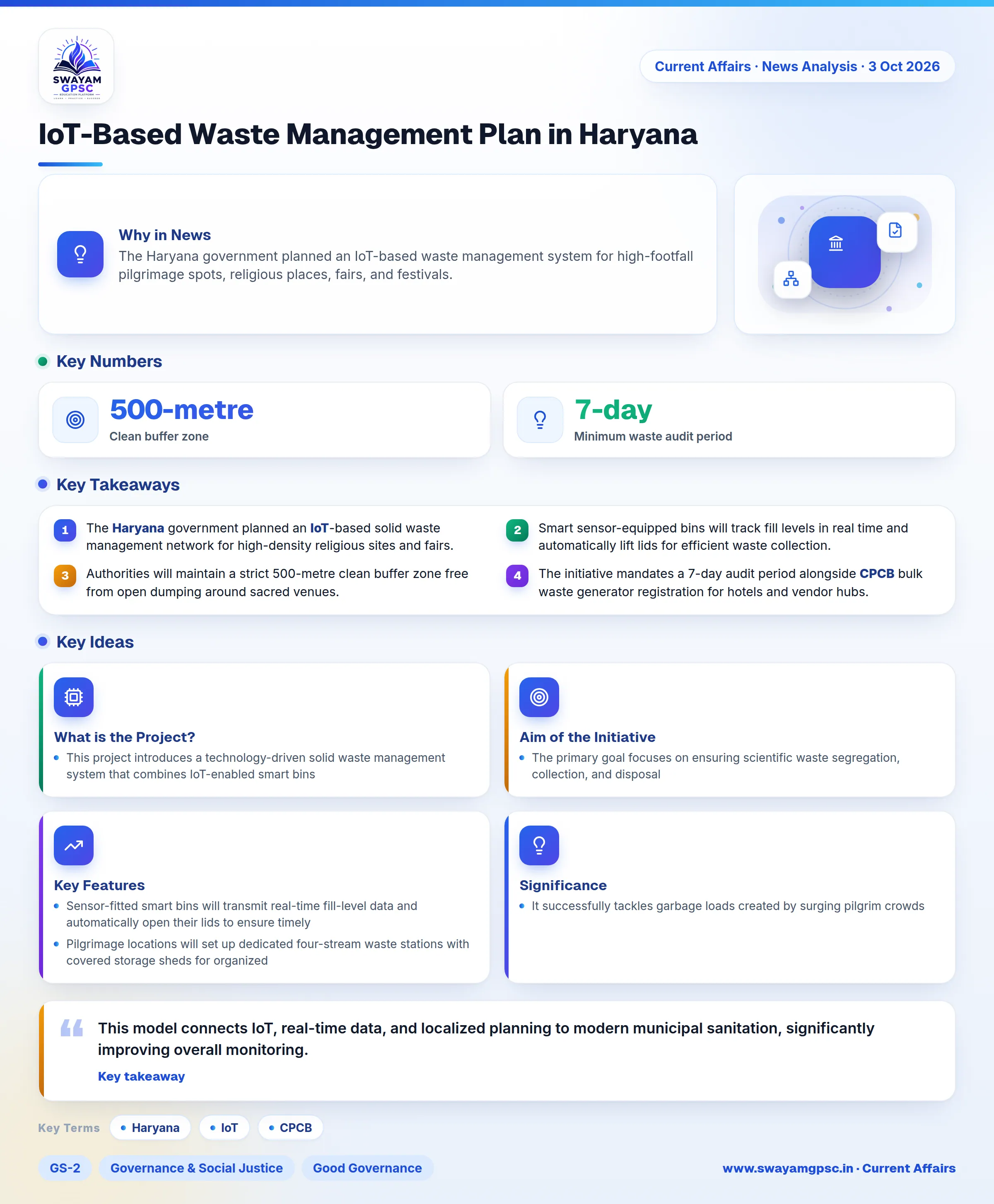This screenshot has width=994, height=1204.
Task: Click the illustration card thumbnail
Action: pyautogui.click(x=844, y=254)
